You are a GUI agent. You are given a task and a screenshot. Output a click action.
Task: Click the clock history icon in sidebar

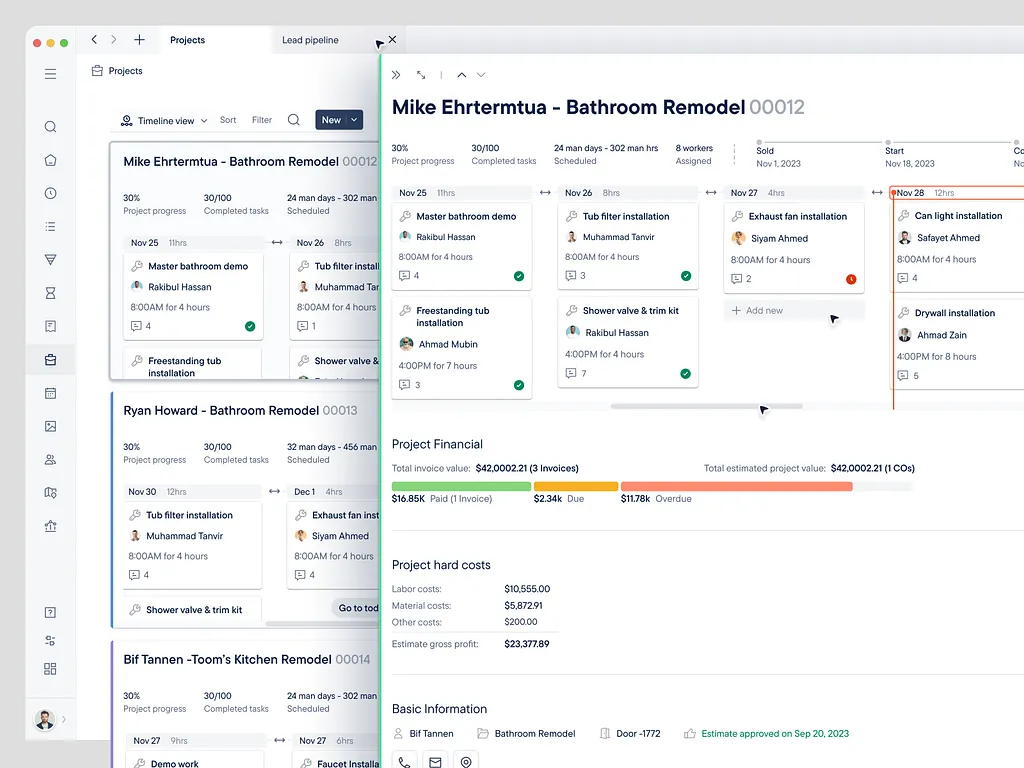click(50, 193)
